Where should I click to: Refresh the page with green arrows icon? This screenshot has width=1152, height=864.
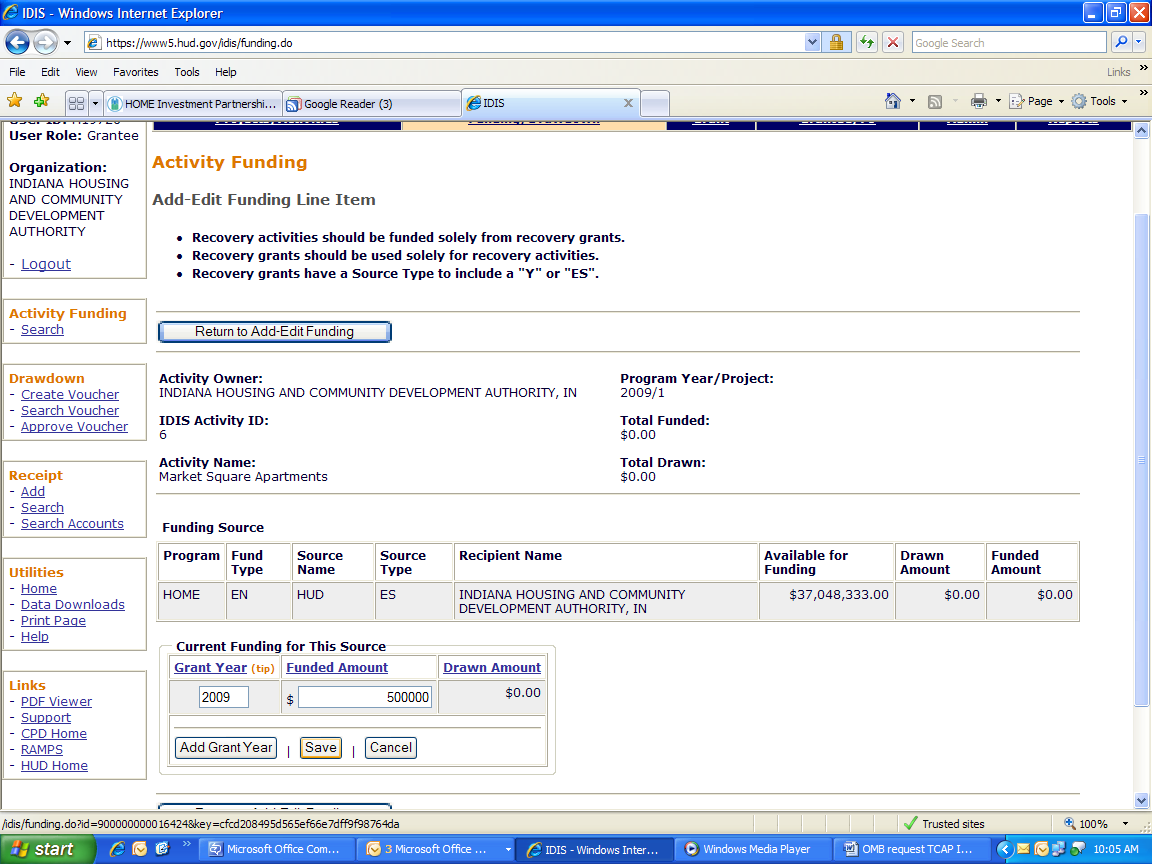(x=867, y=43)
